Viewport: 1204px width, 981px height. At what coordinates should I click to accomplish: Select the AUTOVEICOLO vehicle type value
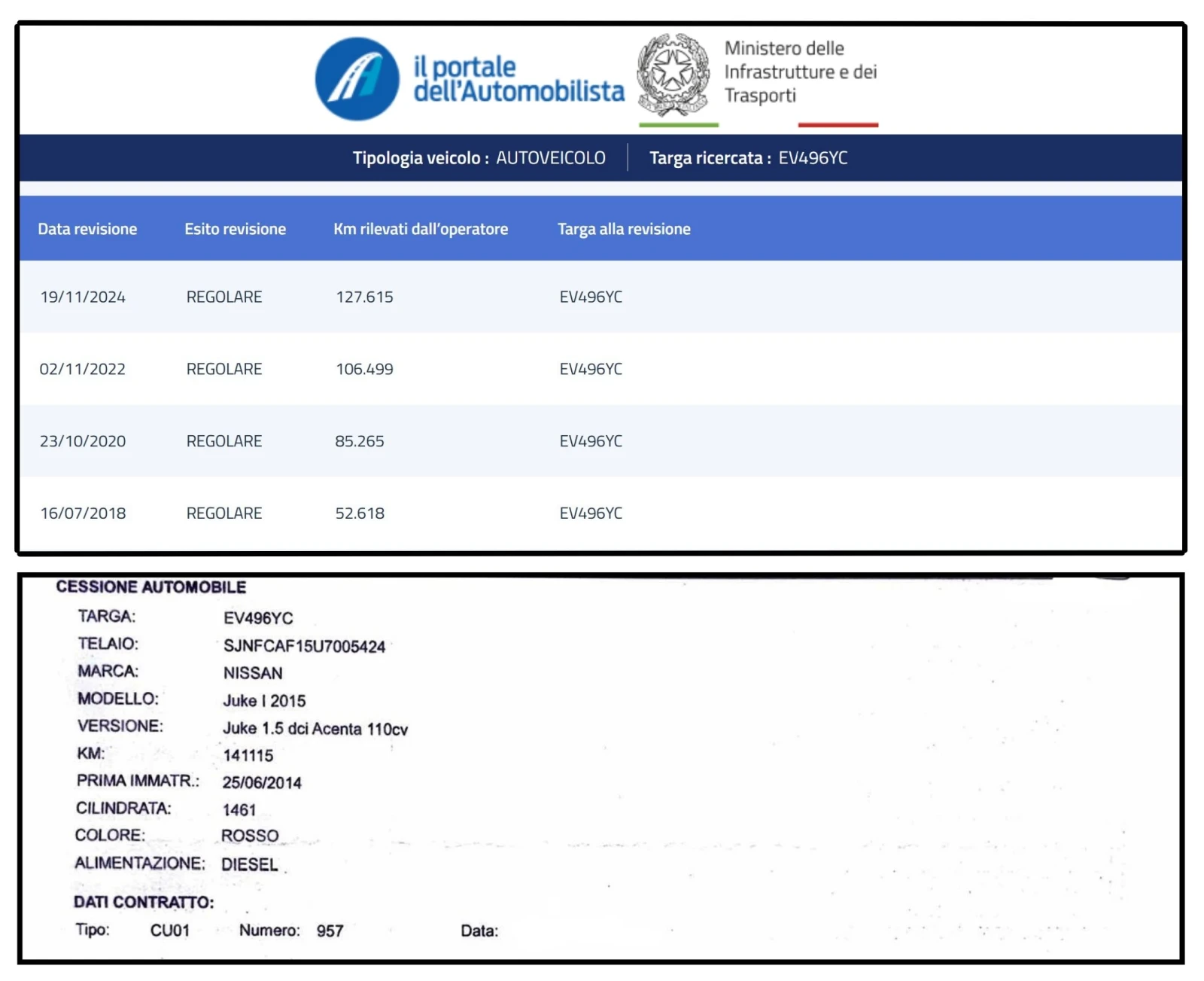pos(551,158)
